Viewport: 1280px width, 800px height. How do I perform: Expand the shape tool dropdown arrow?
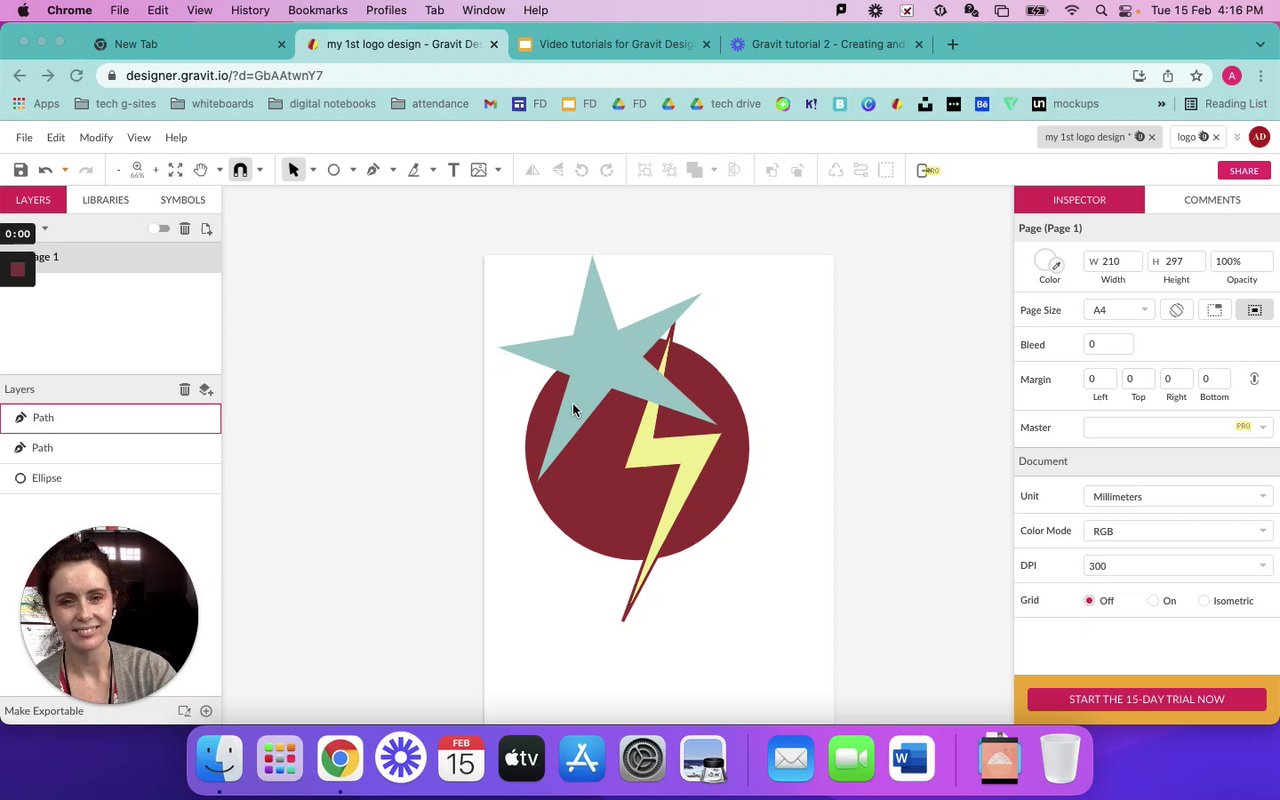coord(353,170)
